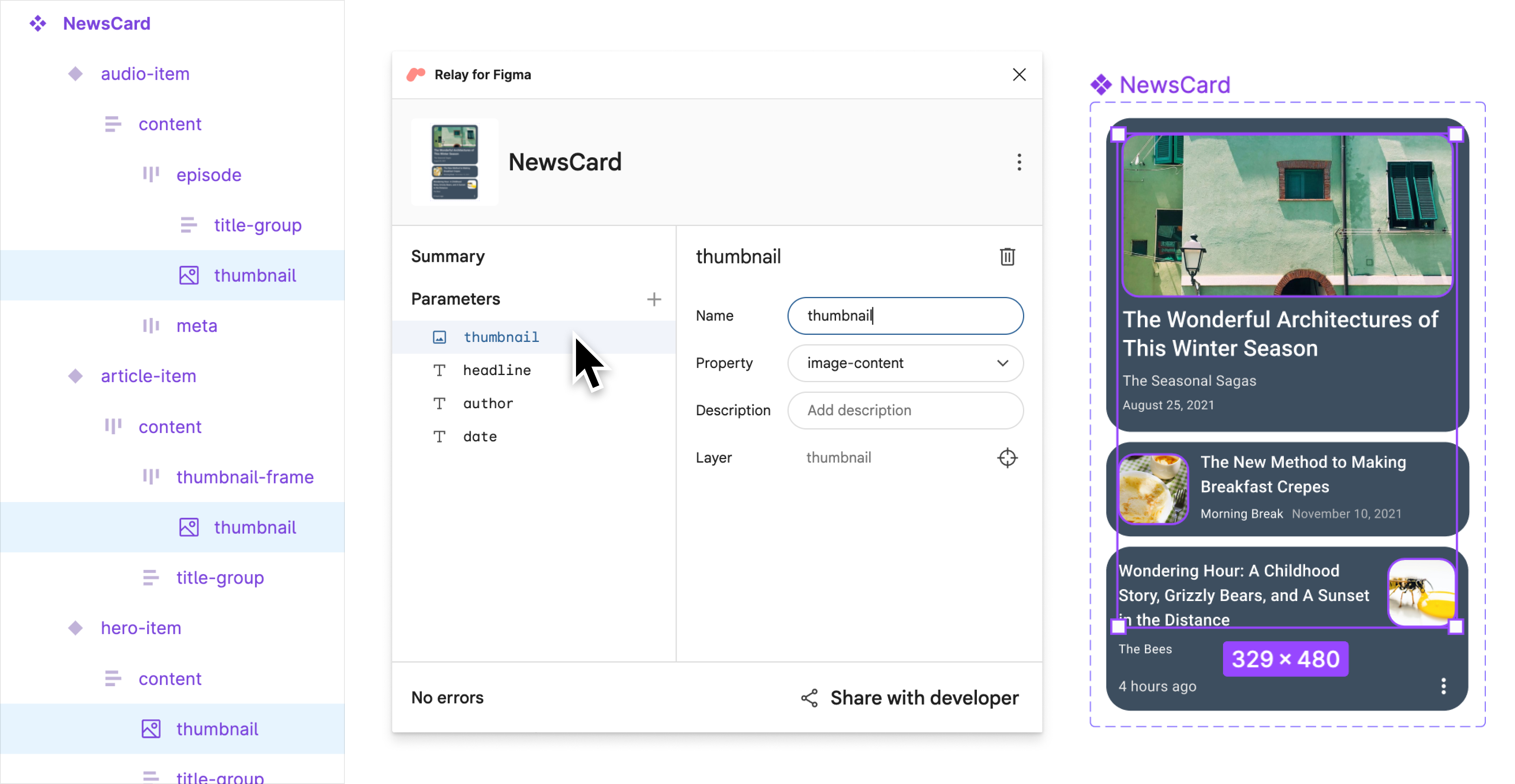This screenshot has height=784, width=1515.
Task: Click the three-dot overflow menu in NewsCard
Action: 1019,162
